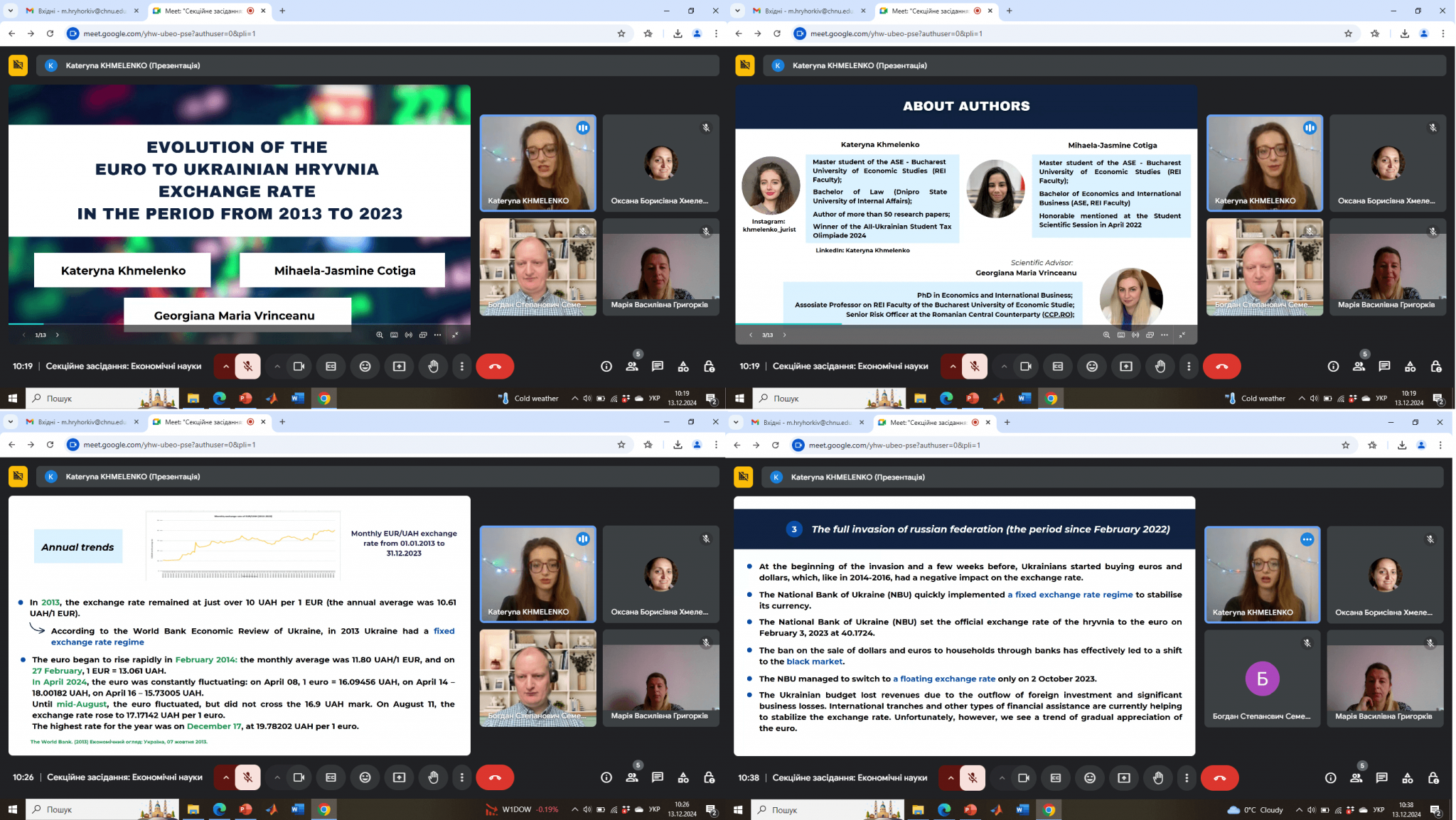This screenshot has height=820, width=1456.
Task: Switch to the Вхідні Gmail tab in the 10:26 window
Action: (82, 422)
